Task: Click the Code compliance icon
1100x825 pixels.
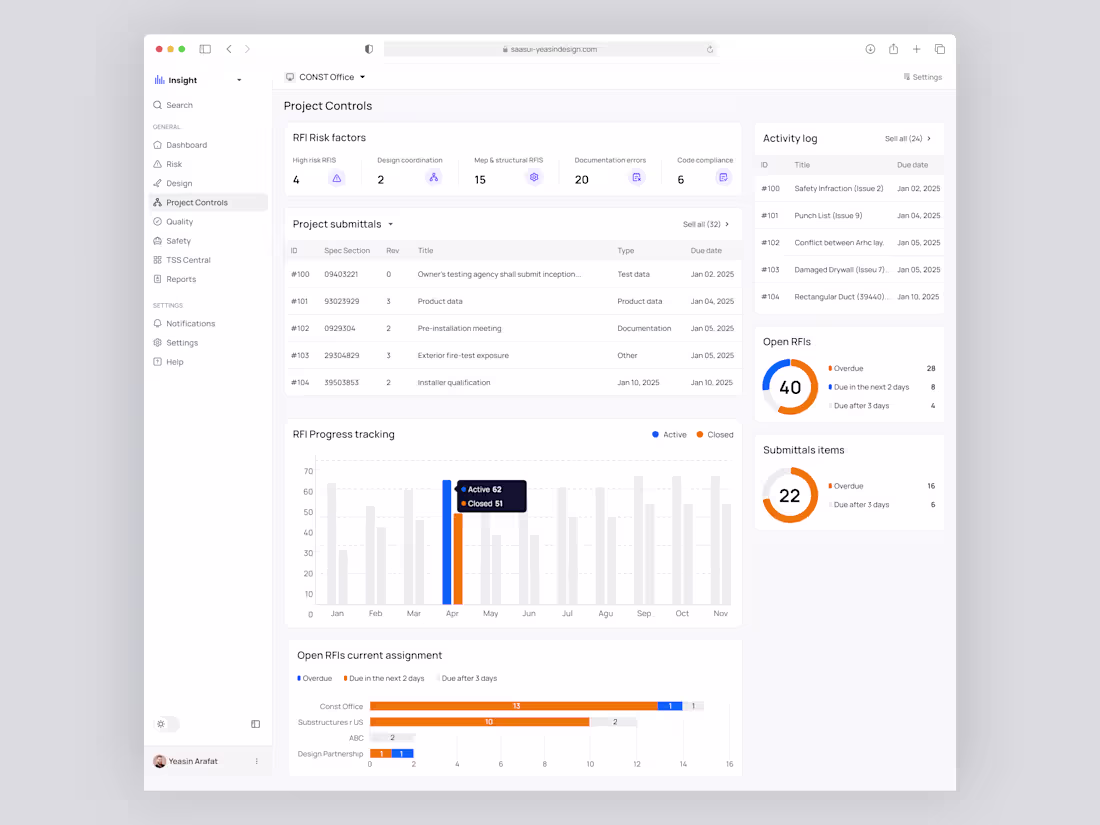Action: (723, 176)
